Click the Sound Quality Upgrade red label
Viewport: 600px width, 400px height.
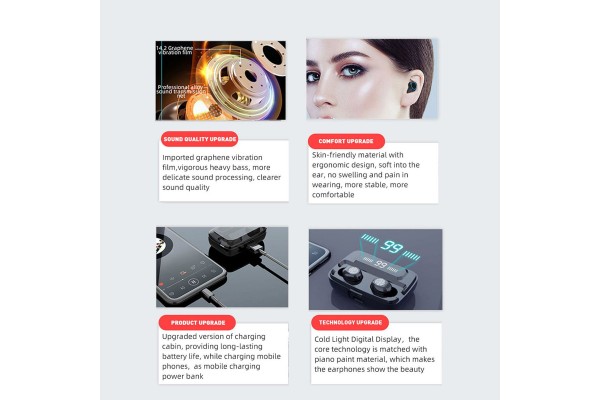199,139
